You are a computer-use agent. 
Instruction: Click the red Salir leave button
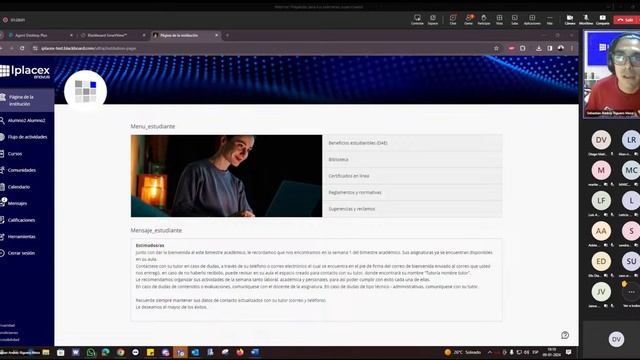[626, 20]
